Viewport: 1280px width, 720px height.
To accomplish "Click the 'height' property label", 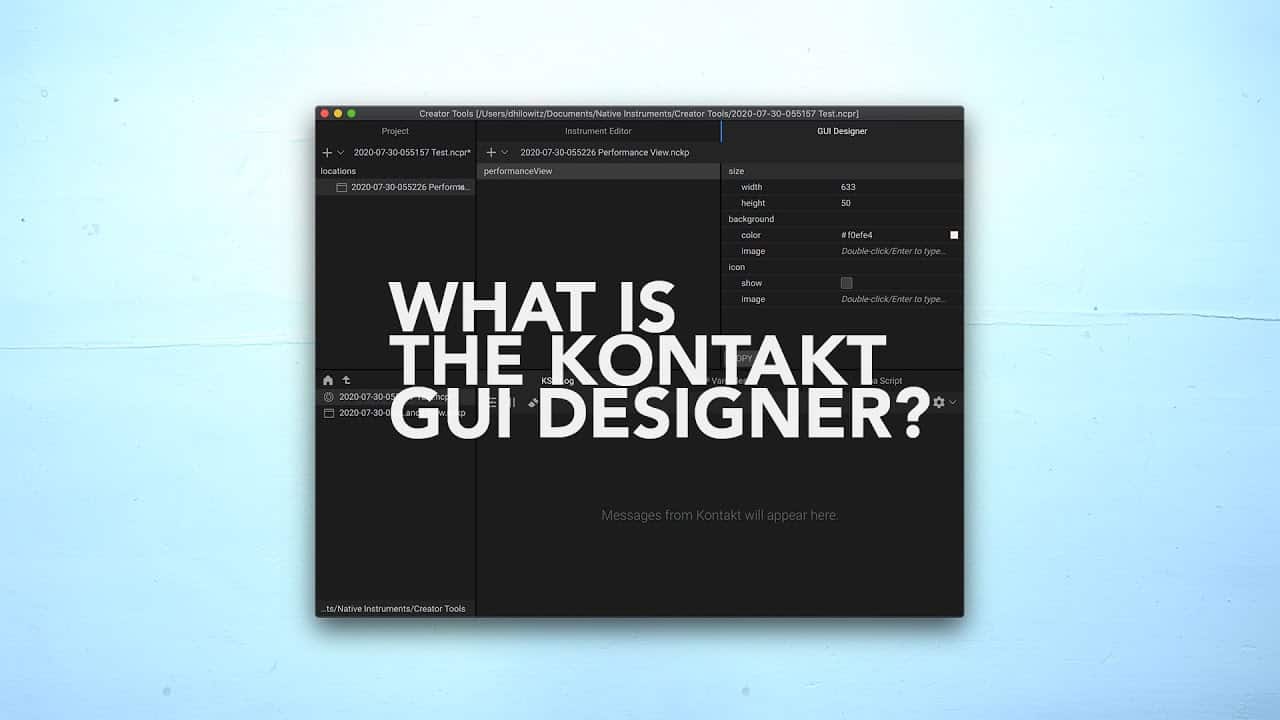I will [x=753, y=203].
